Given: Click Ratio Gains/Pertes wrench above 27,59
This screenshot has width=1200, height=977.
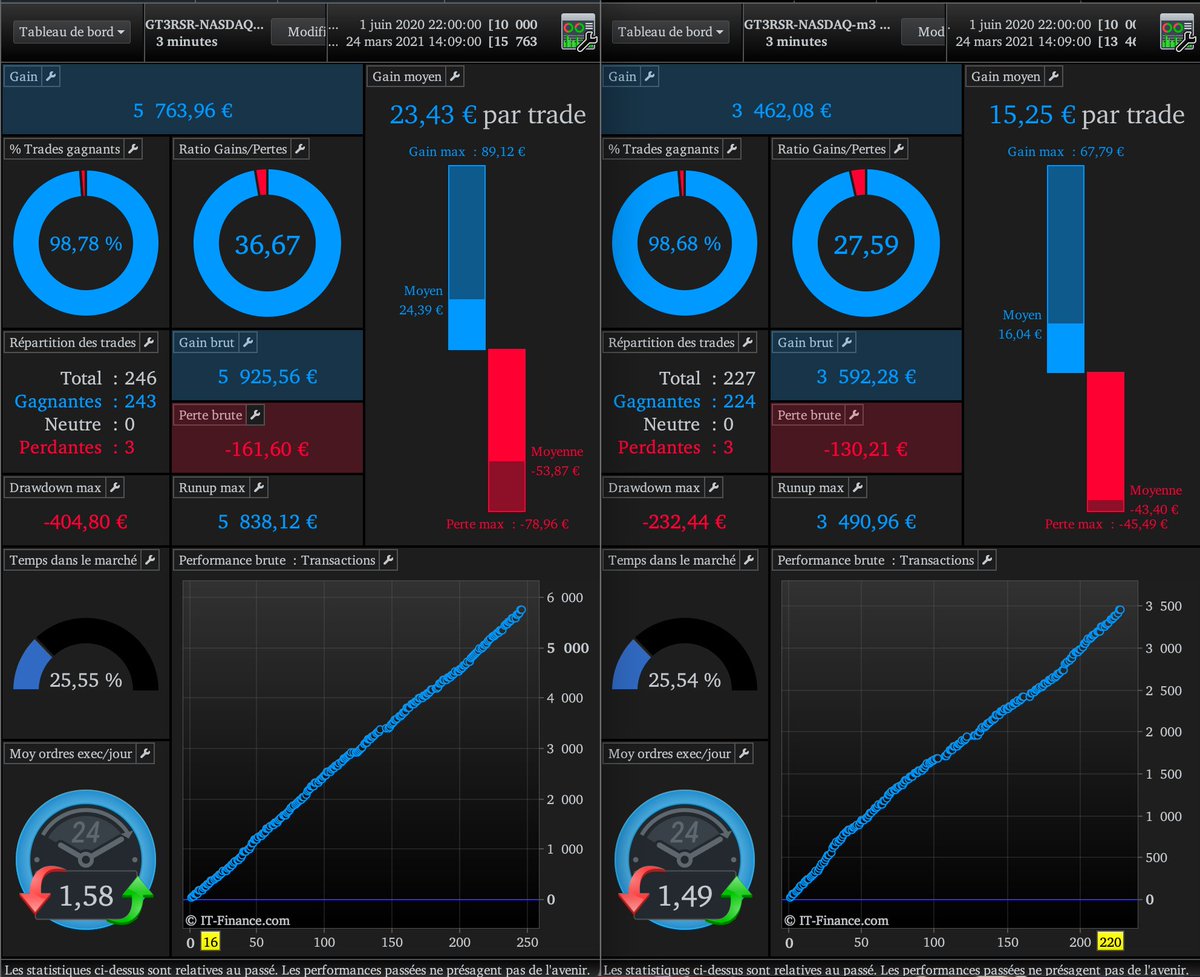Looking at the screenshot, I should click(898, 149).
